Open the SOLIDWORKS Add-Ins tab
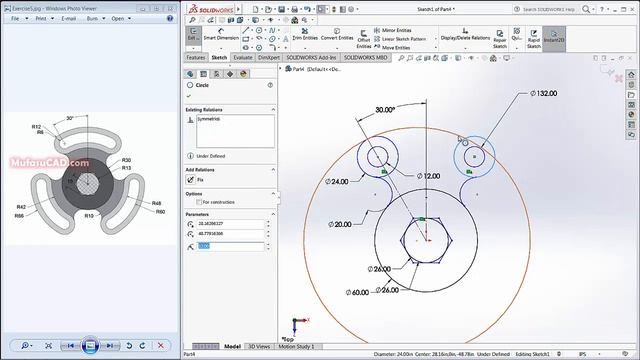640x360 pixels. [x=311, y=58]
